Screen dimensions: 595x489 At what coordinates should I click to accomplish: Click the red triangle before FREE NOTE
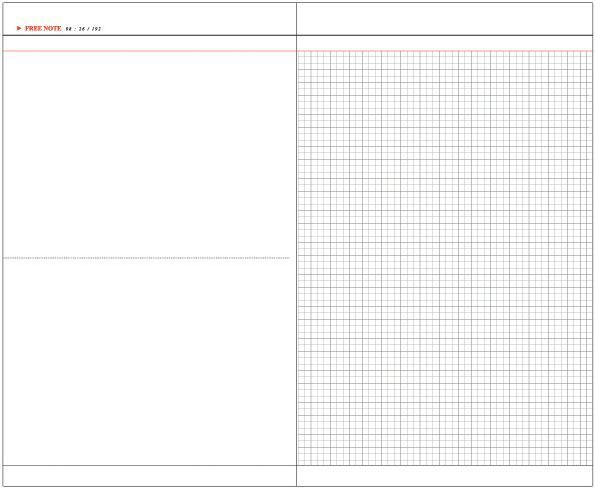[x=19, y=28]
